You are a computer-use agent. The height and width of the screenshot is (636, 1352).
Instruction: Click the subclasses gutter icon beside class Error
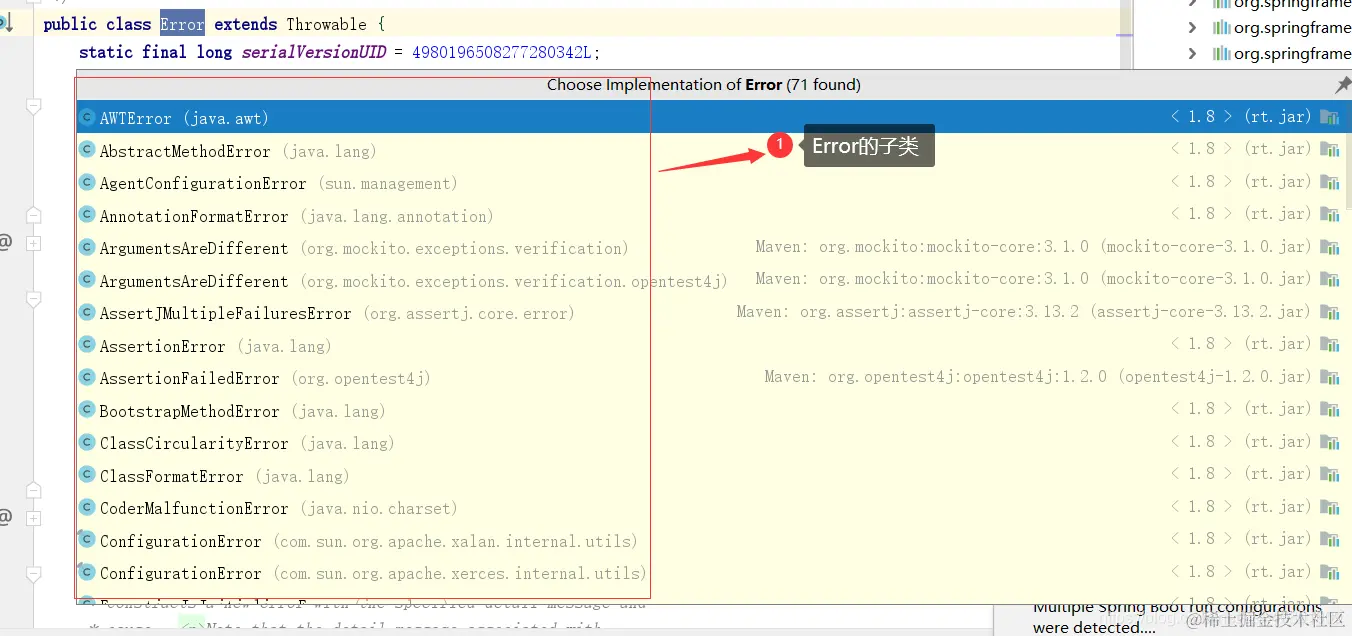5,22
